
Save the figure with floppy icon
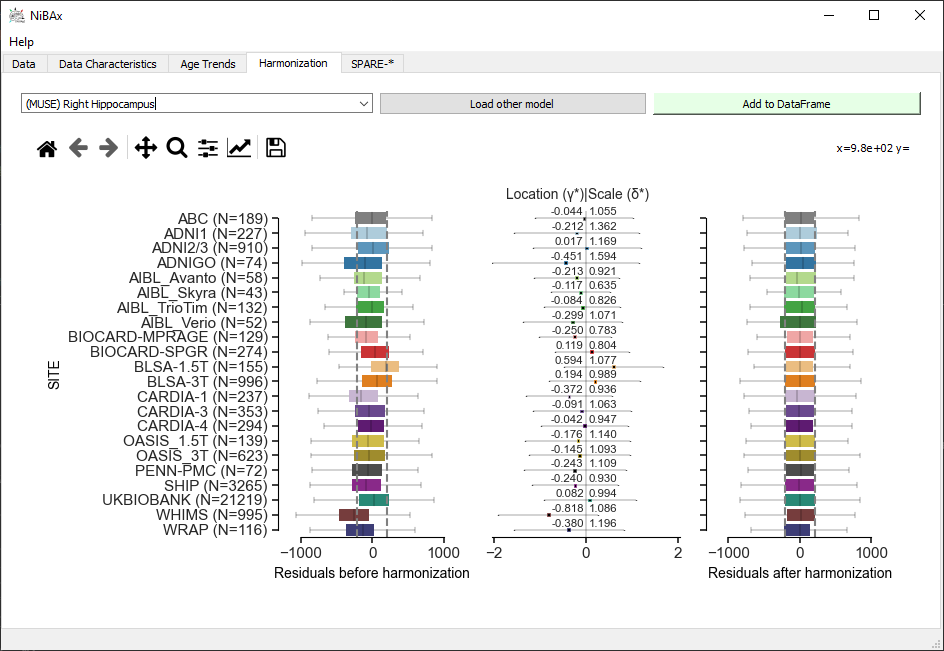(x=276, y=148)
